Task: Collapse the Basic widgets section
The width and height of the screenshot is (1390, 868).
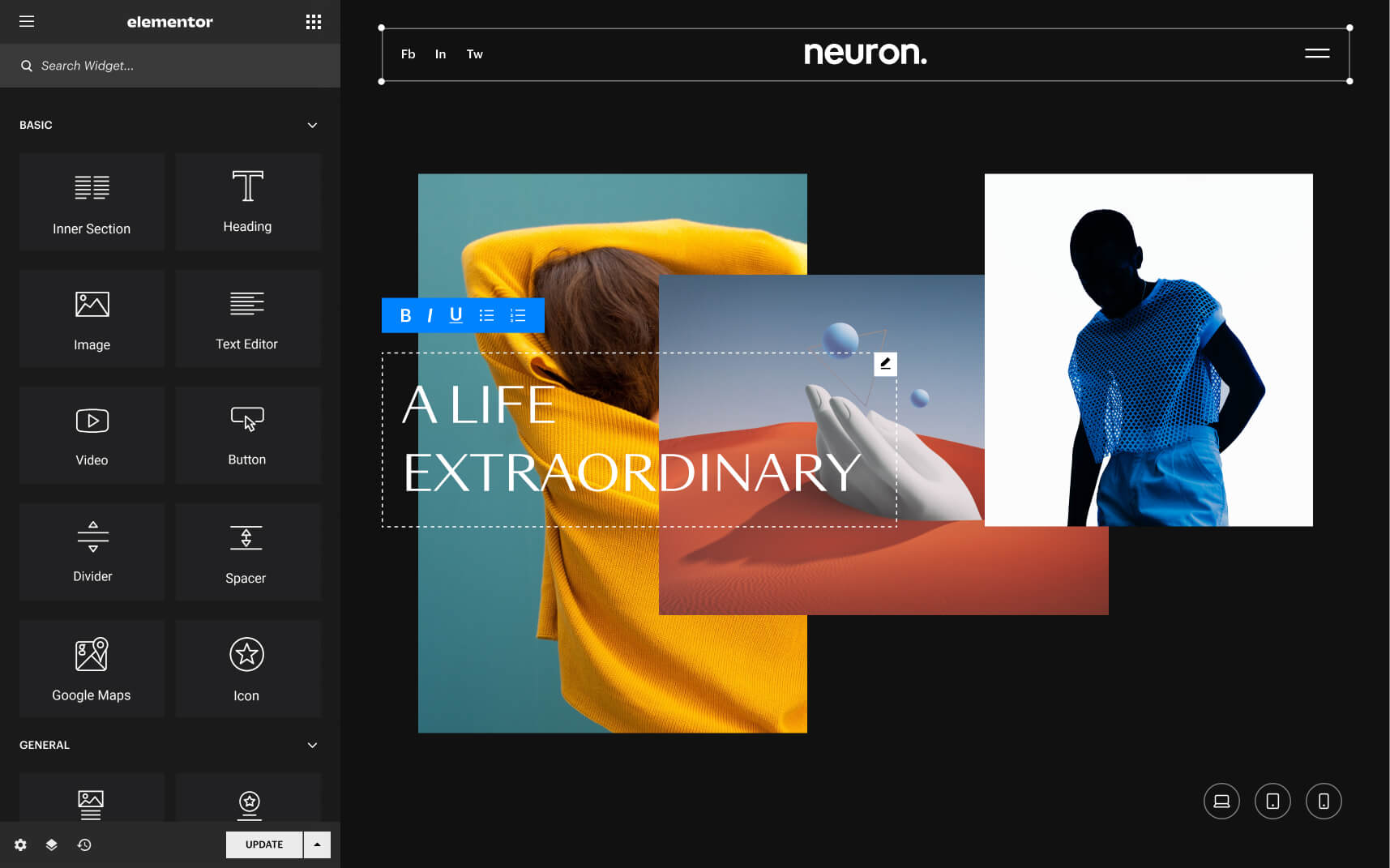Action: tap(312, 125)
